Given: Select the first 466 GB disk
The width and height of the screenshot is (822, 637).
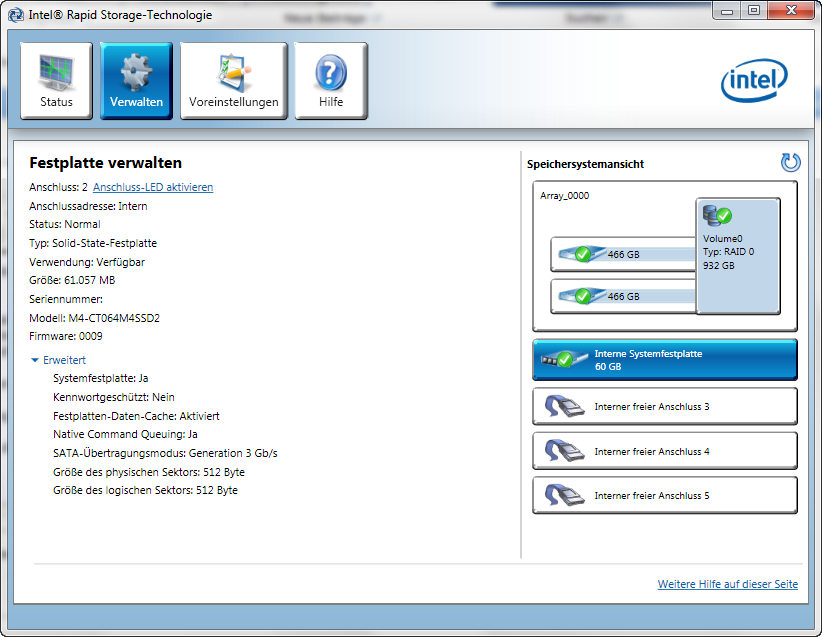Looking at the screenshot, I should click(x=623, y=254).
